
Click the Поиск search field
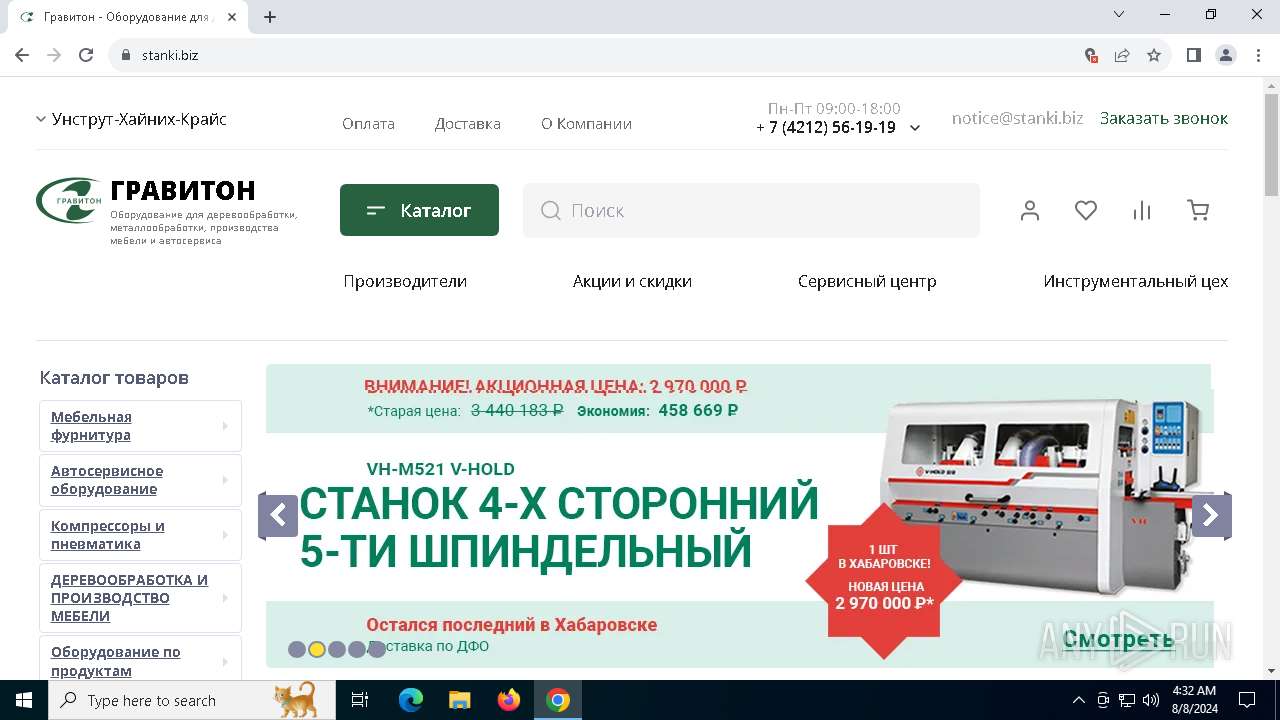pyautogui.click(x=751, y=210)
